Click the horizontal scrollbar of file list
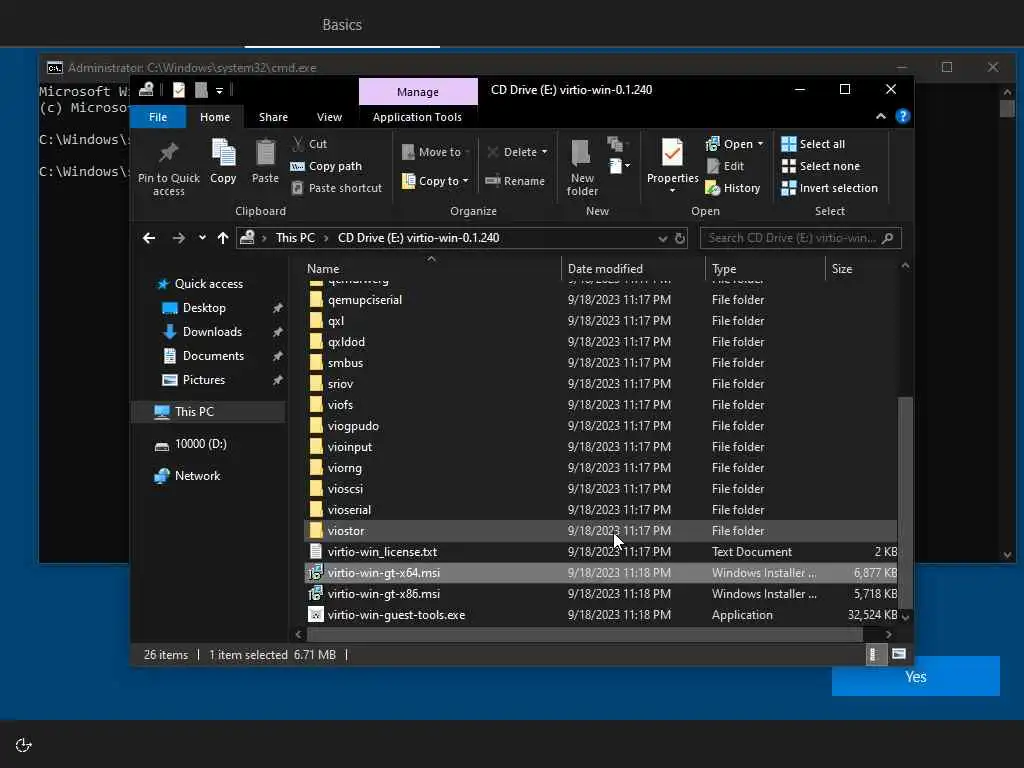 coord(585,634)
